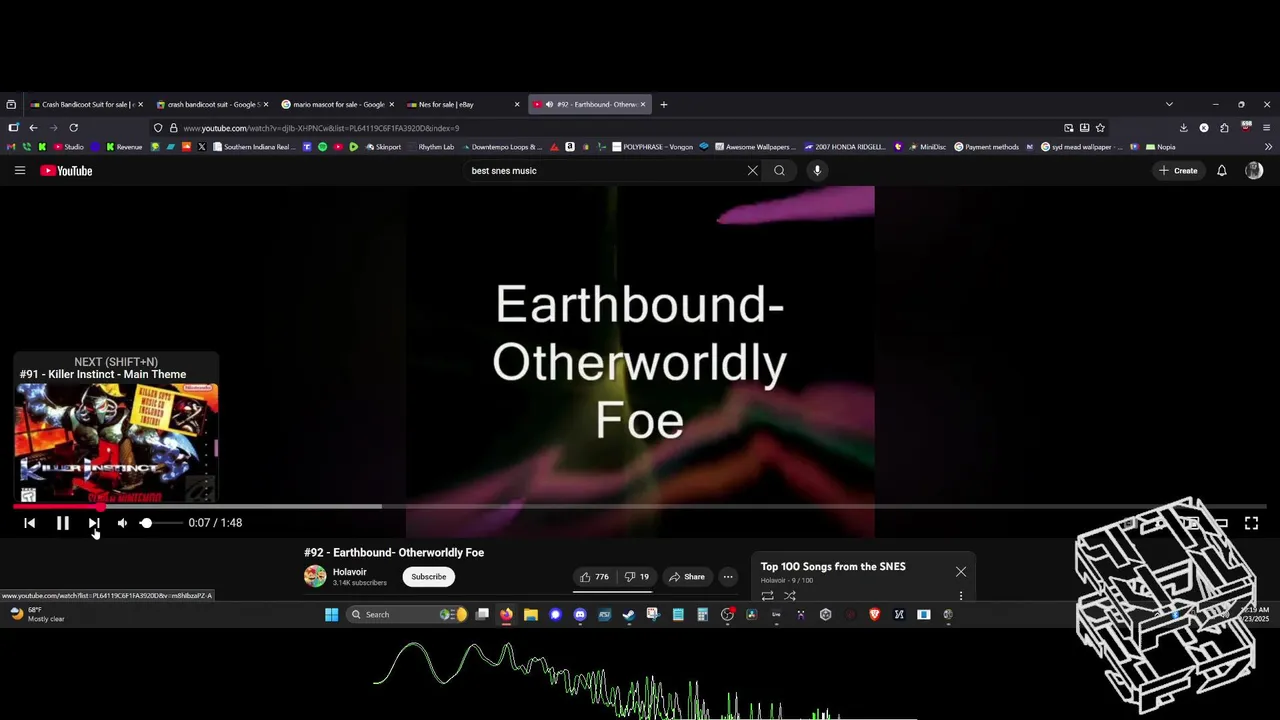Show more bookmarks chevron
This screenshot has height=720, width=1280.
(x=1268, y=147)
